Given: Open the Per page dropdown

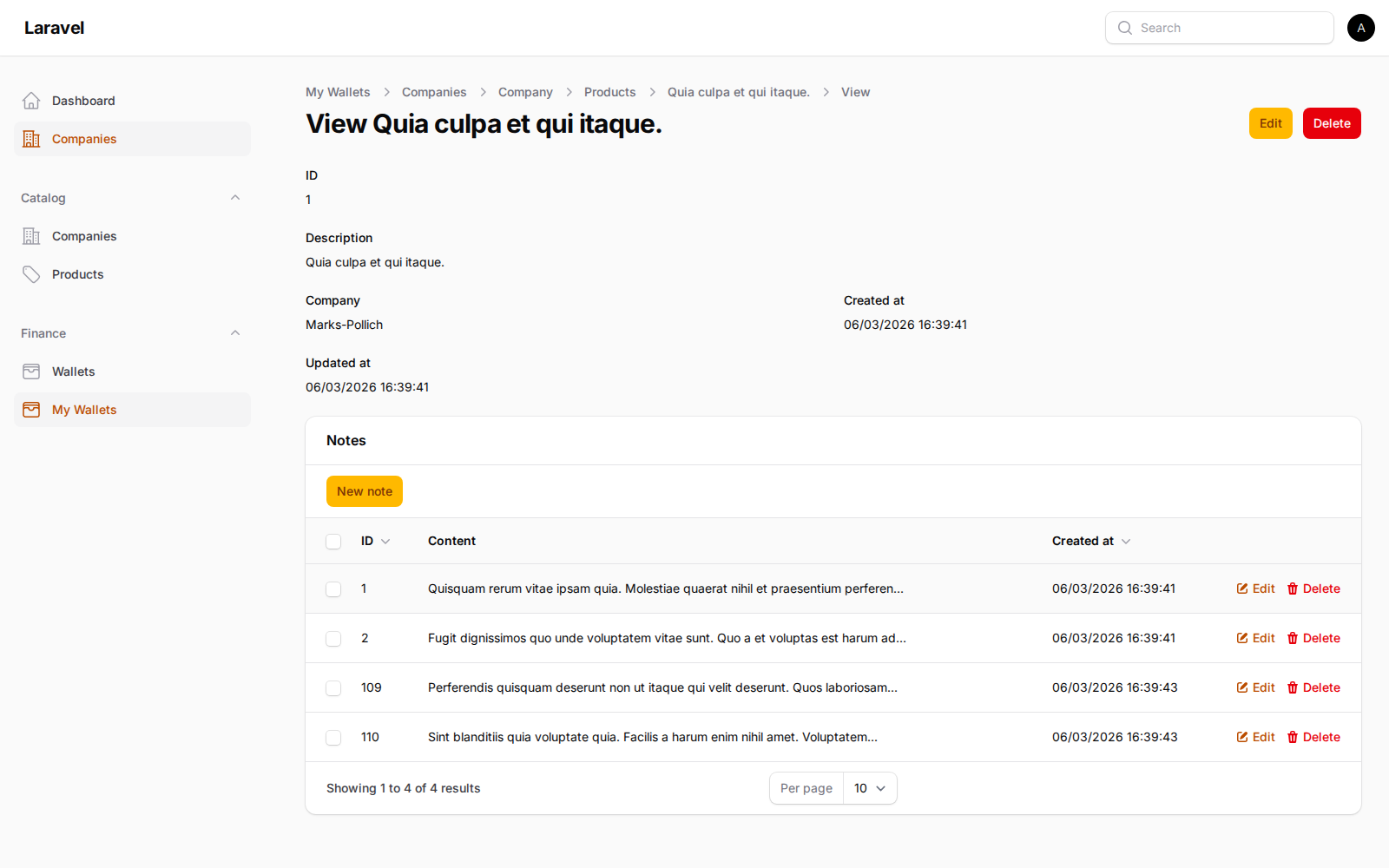Looking at the screenshot, I should (x=869, y=788).
